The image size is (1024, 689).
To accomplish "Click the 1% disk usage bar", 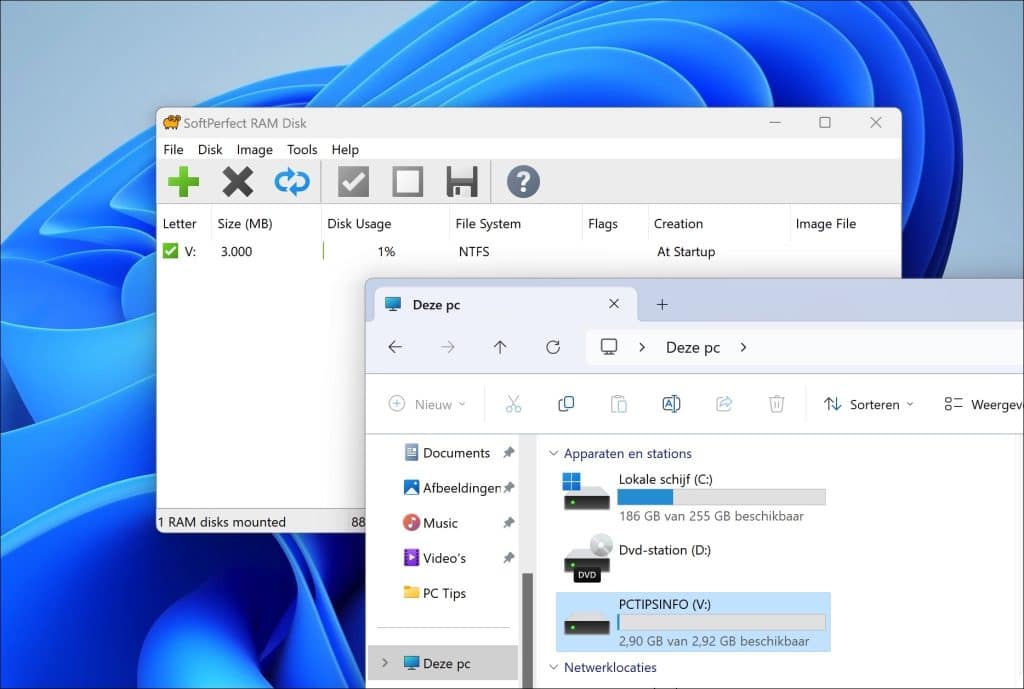I will (x=385, y=251).
